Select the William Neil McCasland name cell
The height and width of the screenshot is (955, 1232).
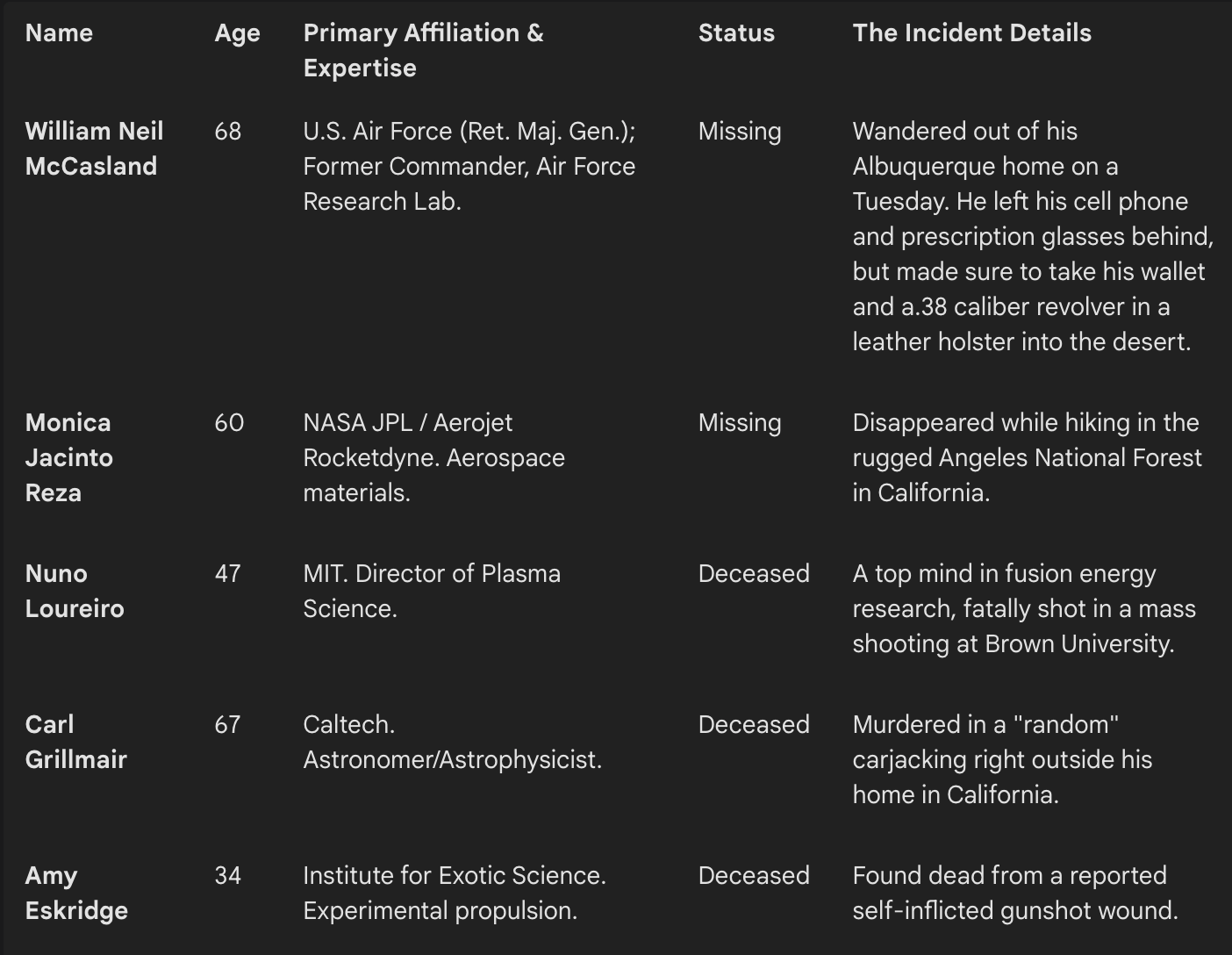point(94,148)
